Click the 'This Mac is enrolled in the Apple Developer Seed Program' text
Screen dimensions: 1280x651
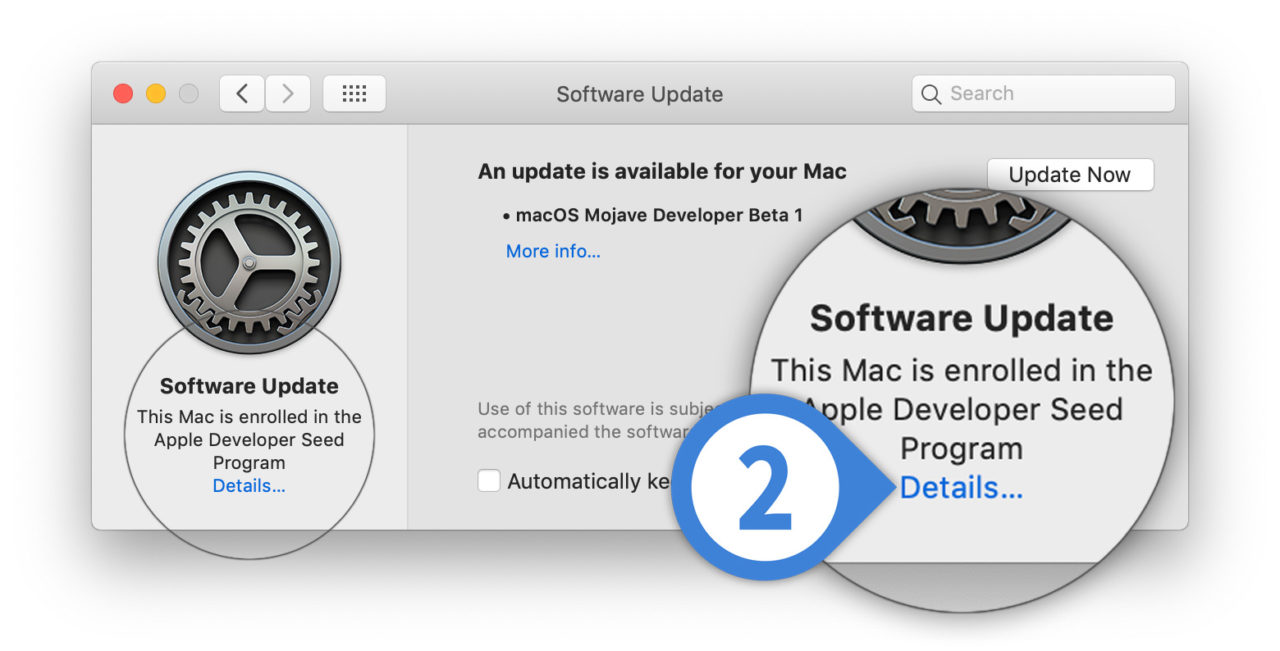(249, 440)
